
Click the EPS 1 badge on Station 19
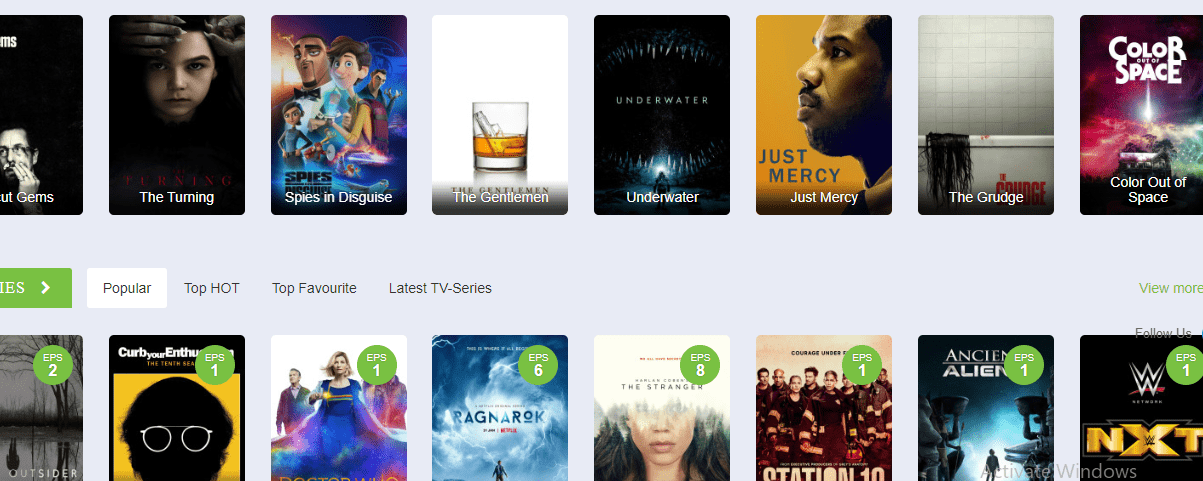pos(862,365)
